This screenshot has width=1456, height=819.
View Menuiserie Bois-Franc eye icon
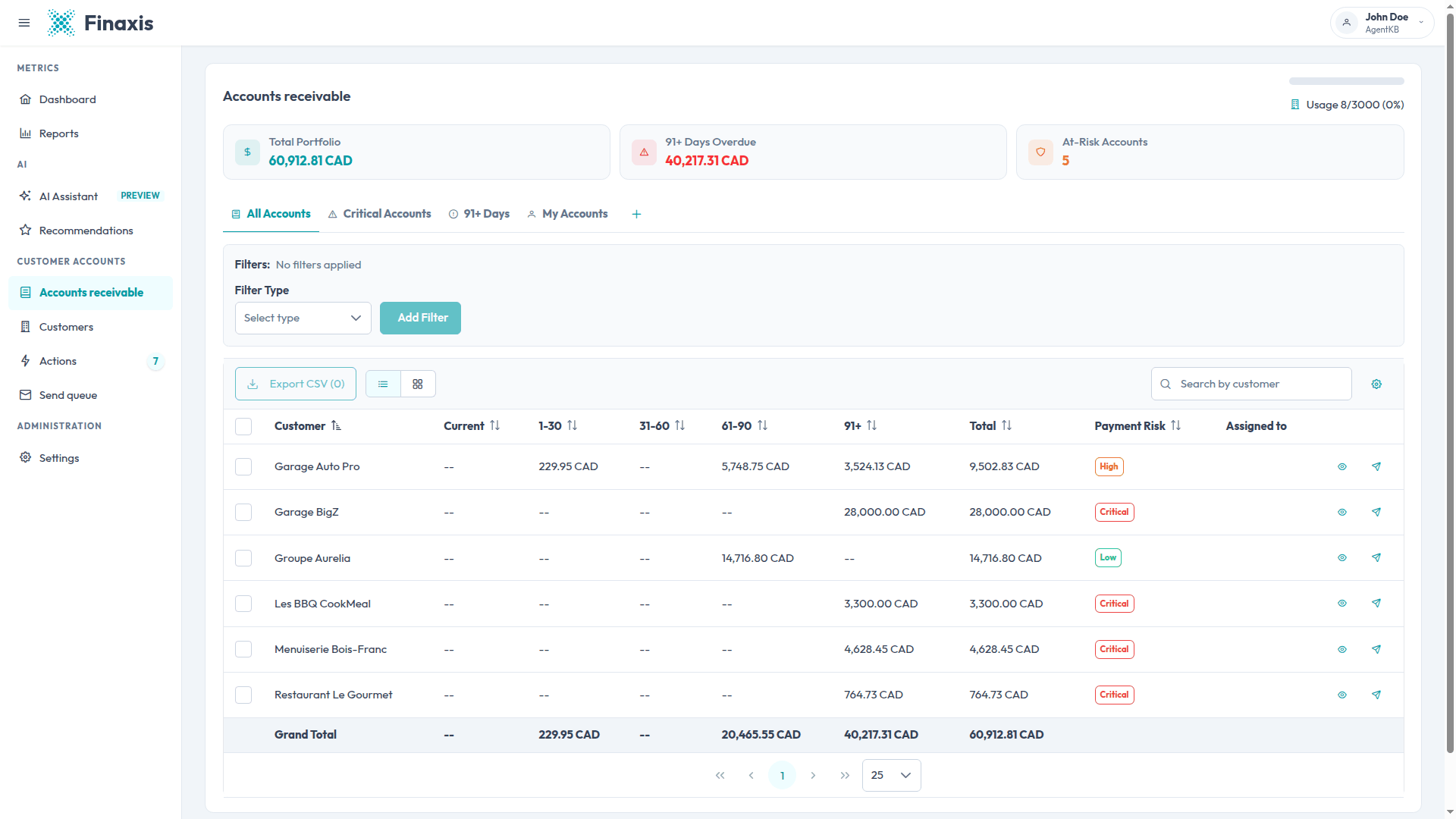tap(1342, 650)
